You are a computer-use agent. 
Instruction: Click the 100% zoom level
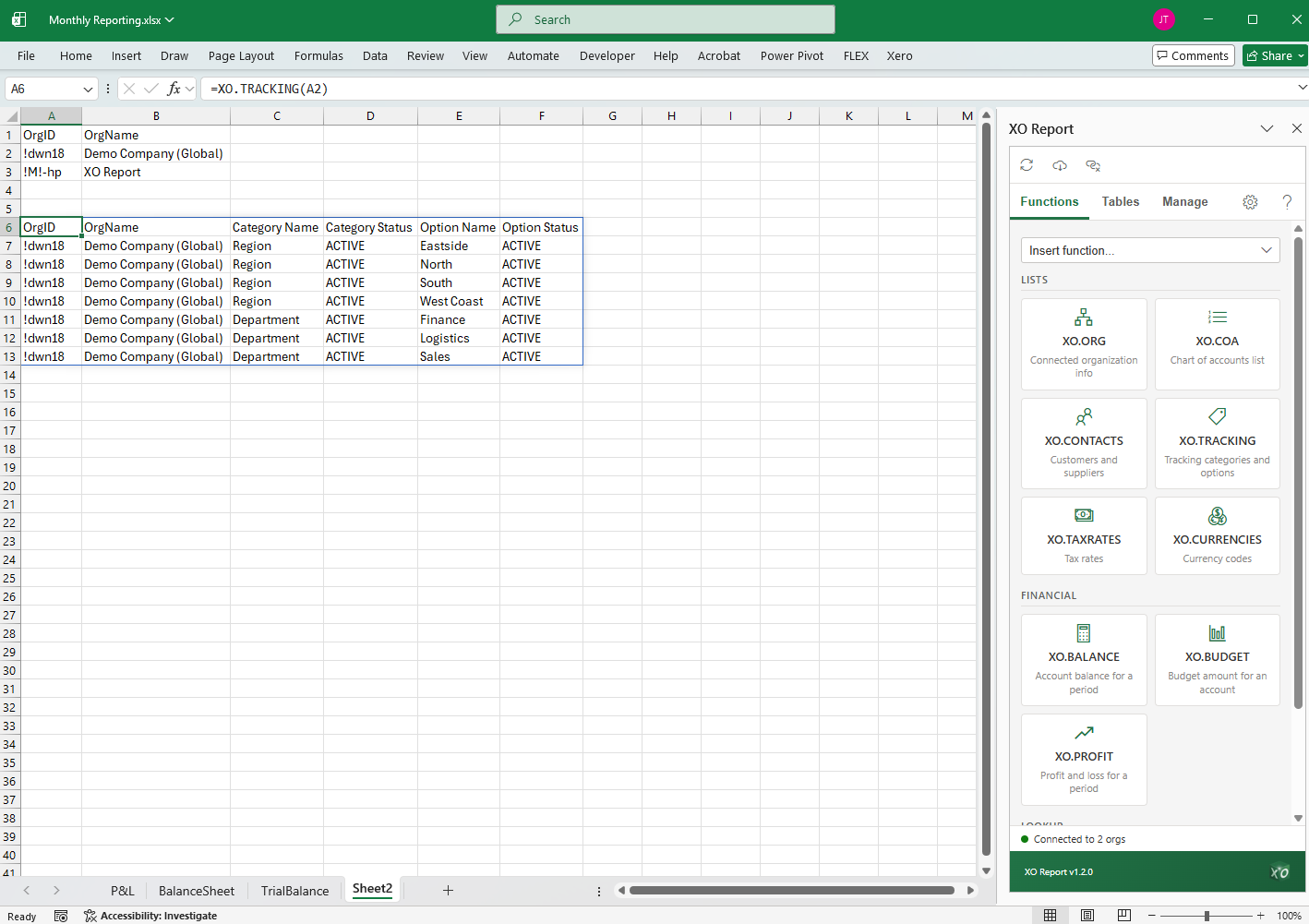[x=1289, y=916]
